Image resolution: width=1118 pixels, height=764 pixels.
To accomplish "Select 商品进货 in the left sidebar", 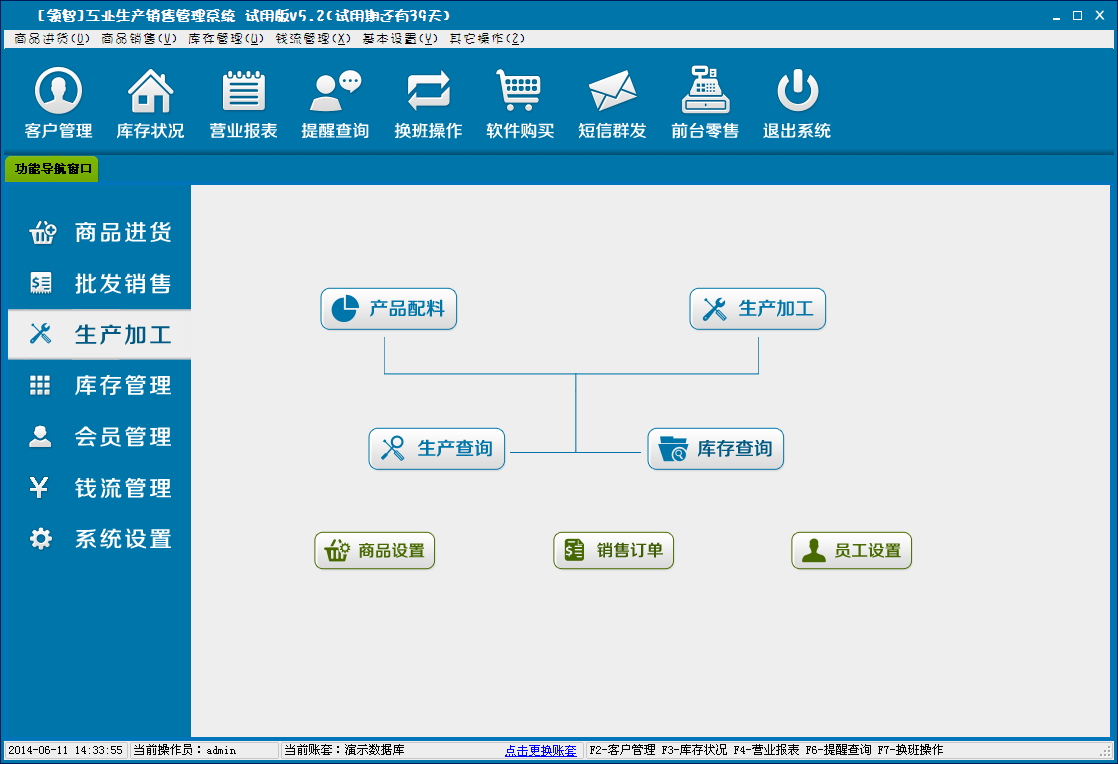I will click(99, 233).
